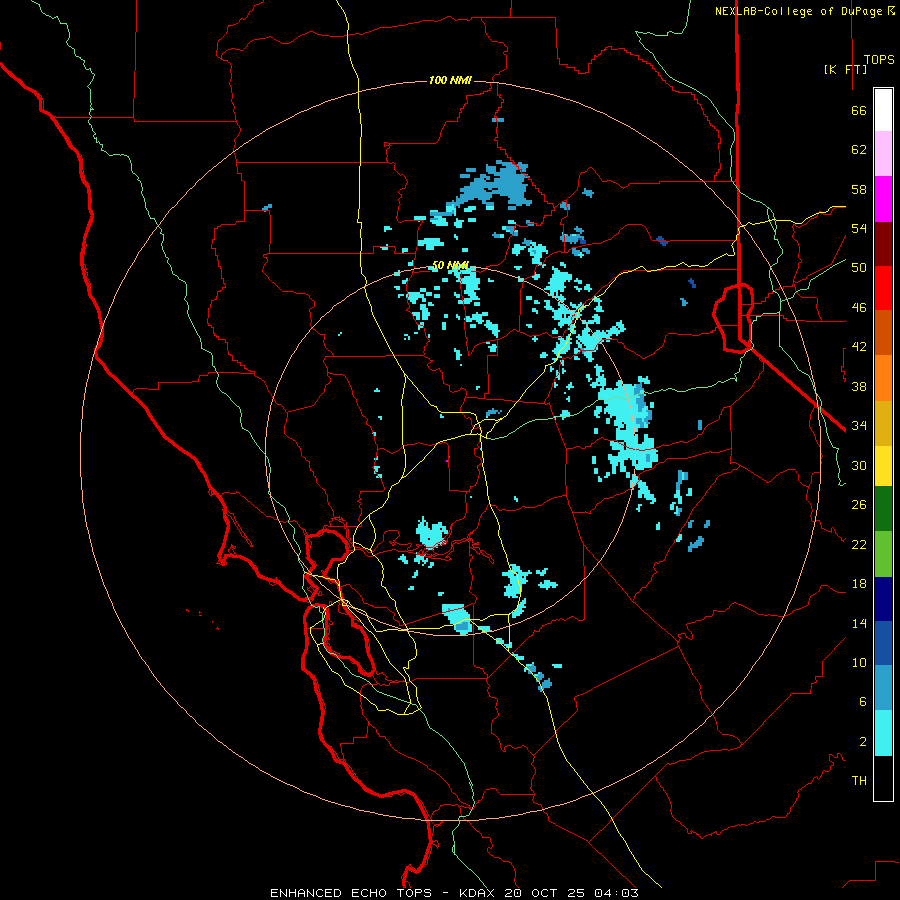Click the '20 OCT 25' date stamp

pos(546,893)
